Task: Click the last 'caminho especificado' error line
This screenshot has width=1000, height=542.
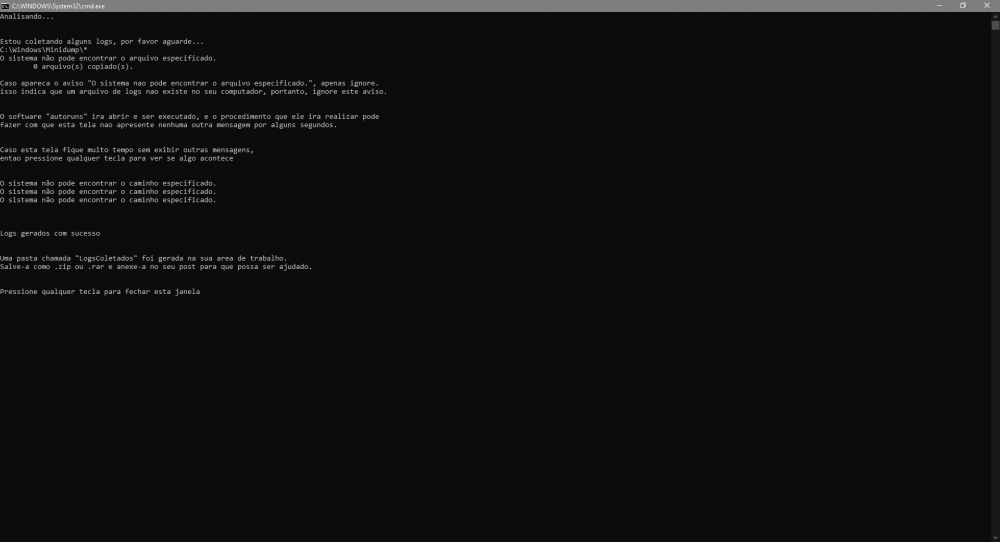Action: (x=108, y=200)
